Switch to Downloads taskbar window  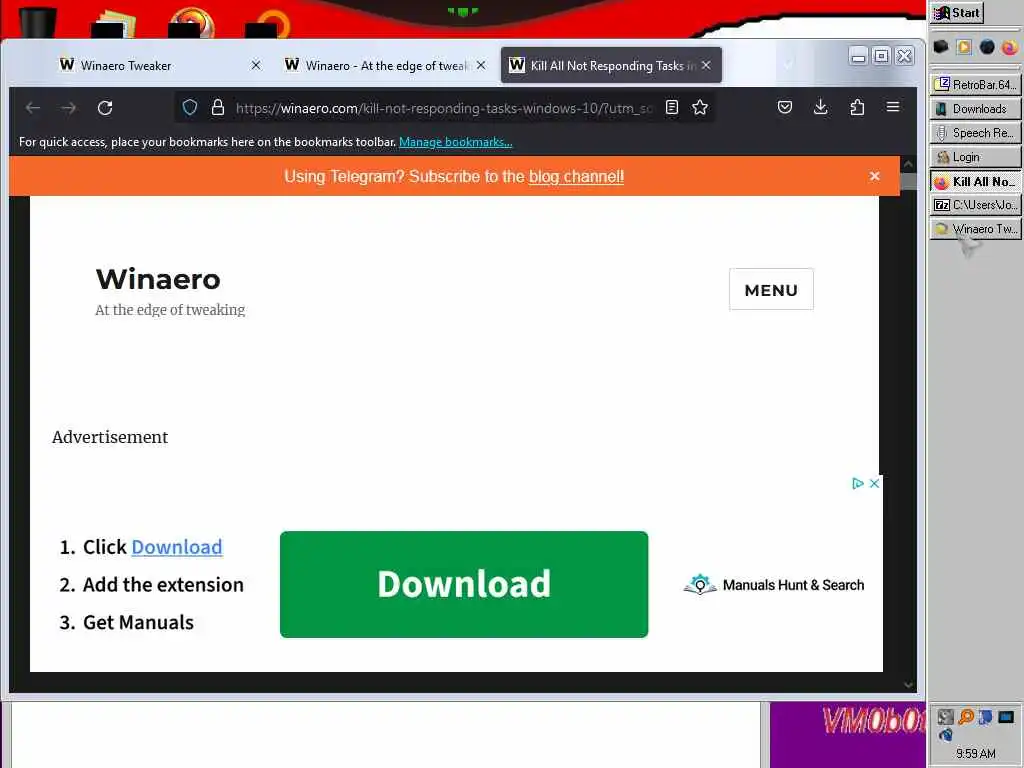(x=975, y=109)
